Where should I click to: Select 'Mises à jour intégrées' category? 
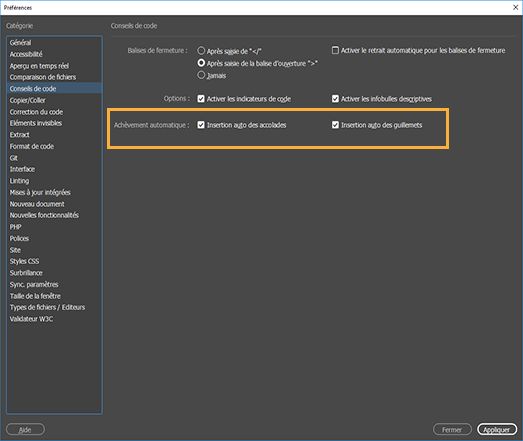point(54,192)
